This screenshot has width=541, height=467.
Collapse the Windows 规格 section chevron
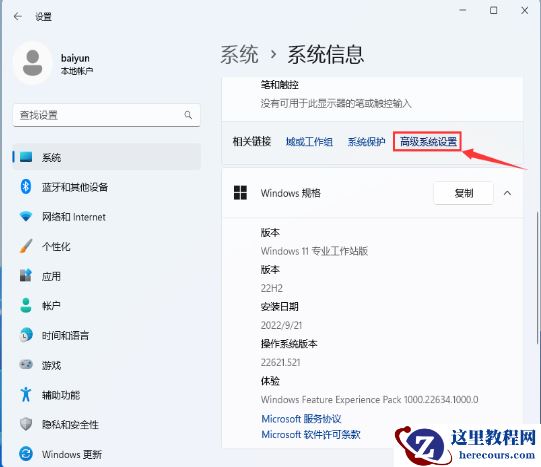(x=507, y=193)
